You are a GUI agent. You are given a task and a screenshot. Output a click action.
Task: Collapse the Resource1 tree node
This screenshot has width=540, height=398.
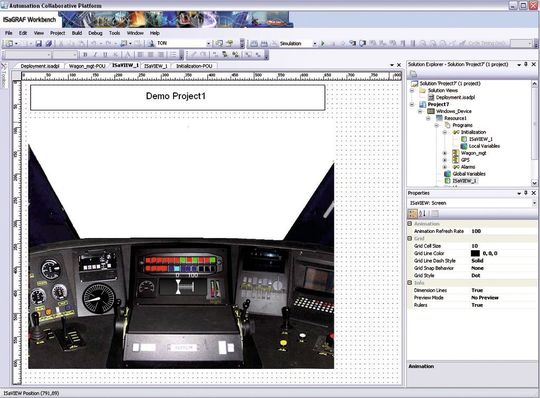(428, 118)
